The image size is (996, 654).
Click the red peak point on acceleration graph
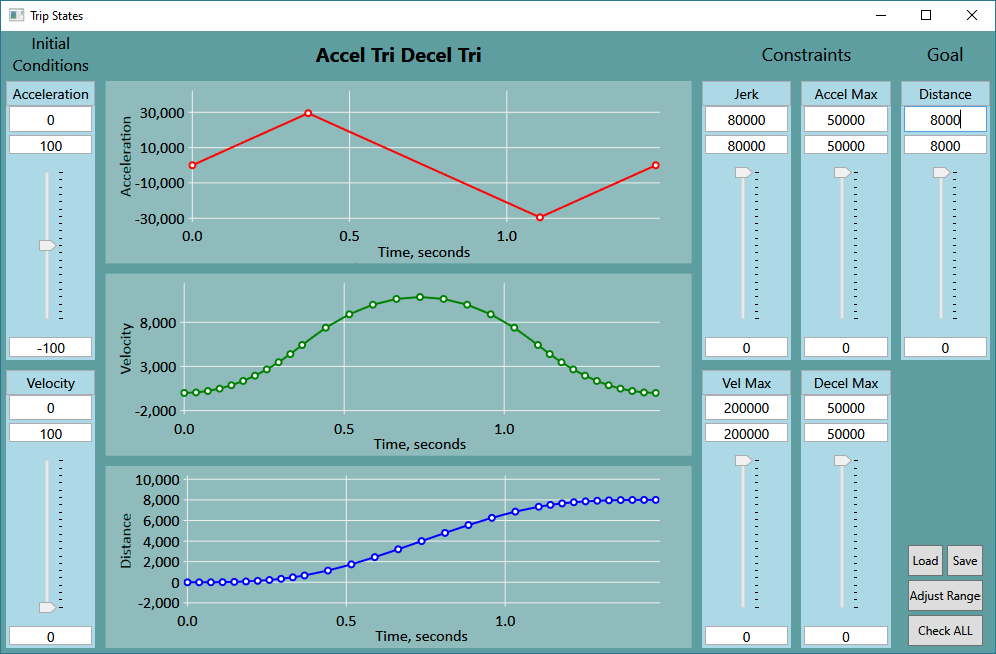(308, 113)
